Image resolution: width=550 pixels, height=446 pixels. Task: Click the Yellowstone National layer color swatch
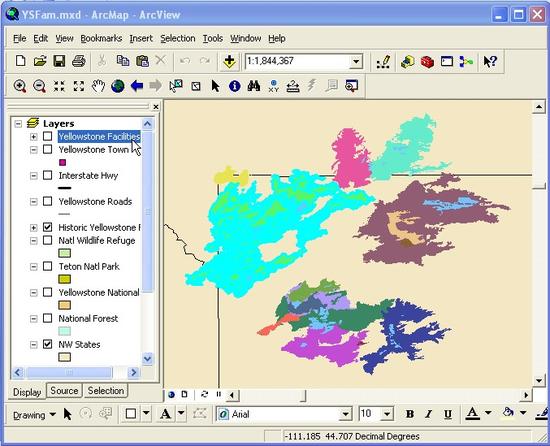[x=65, y=305]
